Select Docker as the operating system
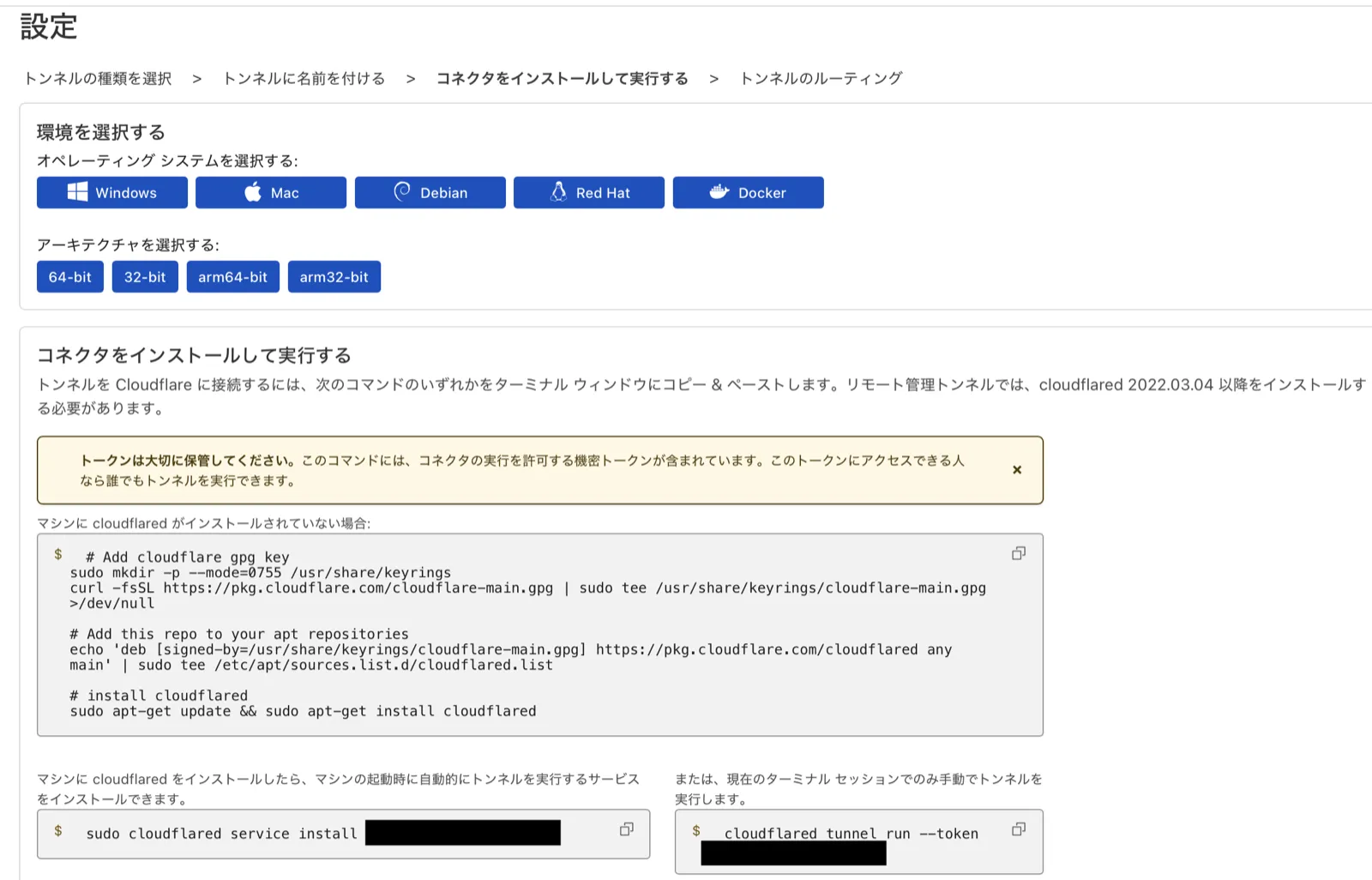This screenshot has width=1372, height=880. click(x=748, y=192)
